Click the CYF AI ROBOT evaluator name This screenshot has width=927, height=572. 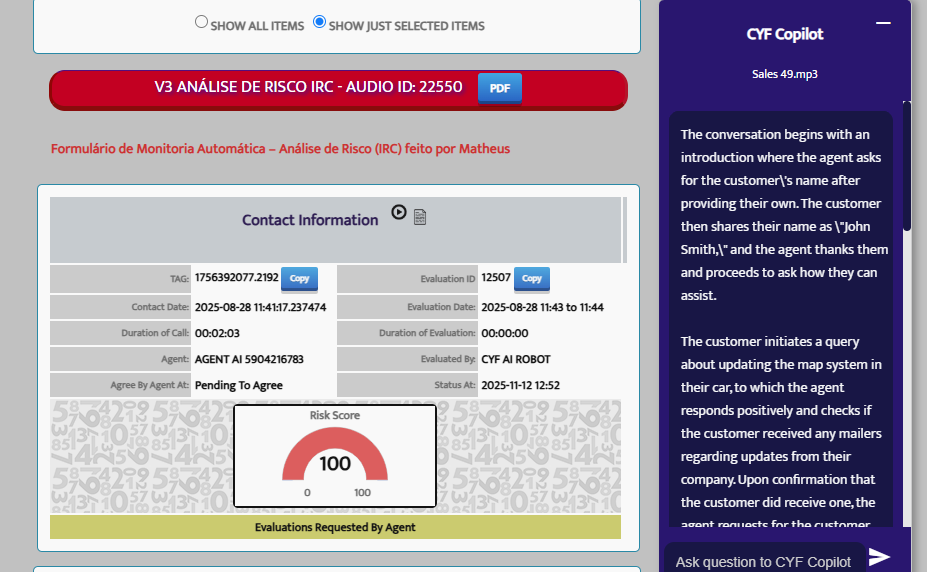(516, 359)
